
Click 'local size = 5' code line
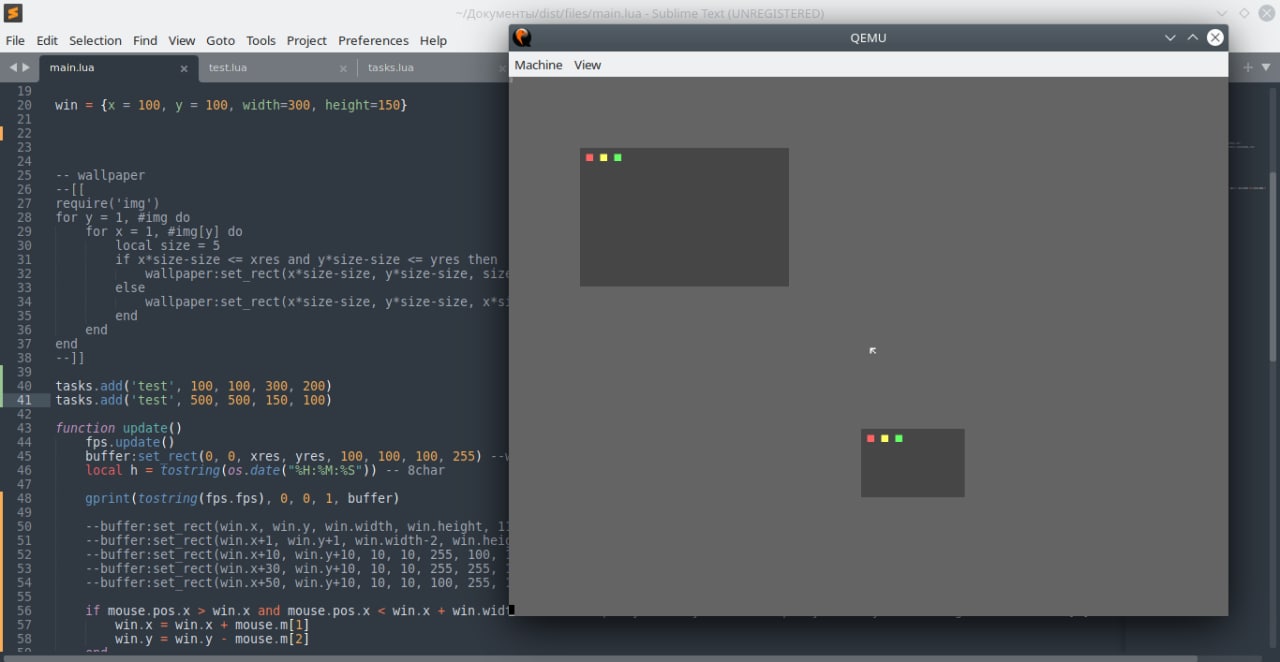tap(167, 245)
